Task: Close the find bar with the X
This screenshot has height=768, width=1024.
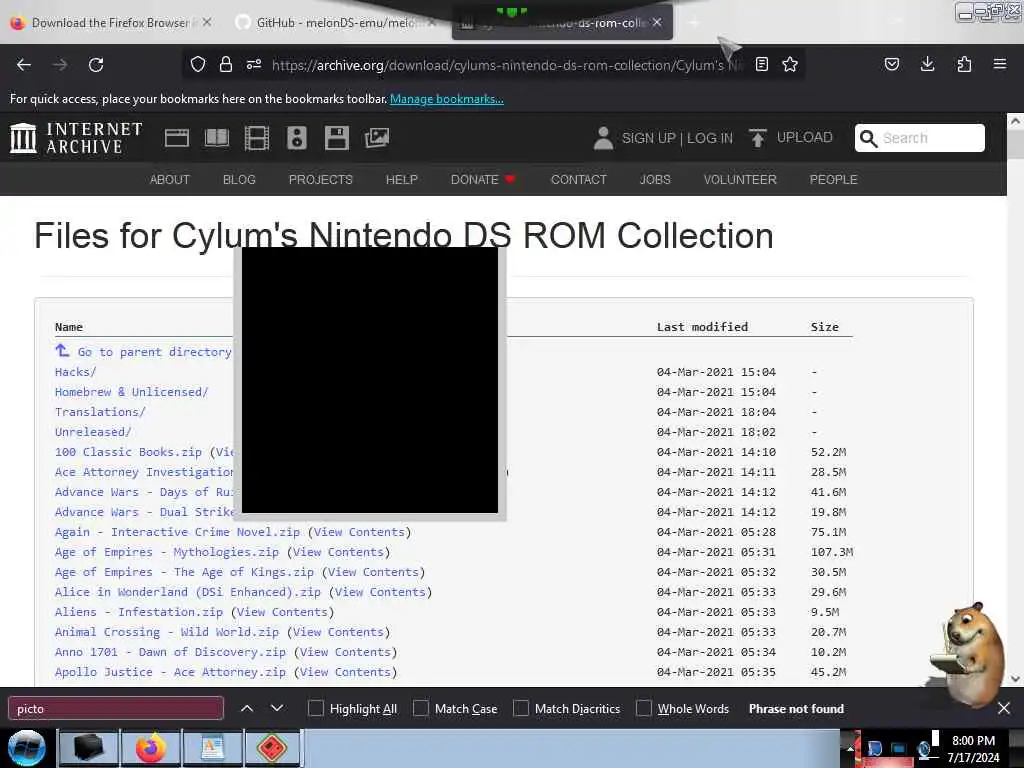Action: click(x=1004, y=708)
